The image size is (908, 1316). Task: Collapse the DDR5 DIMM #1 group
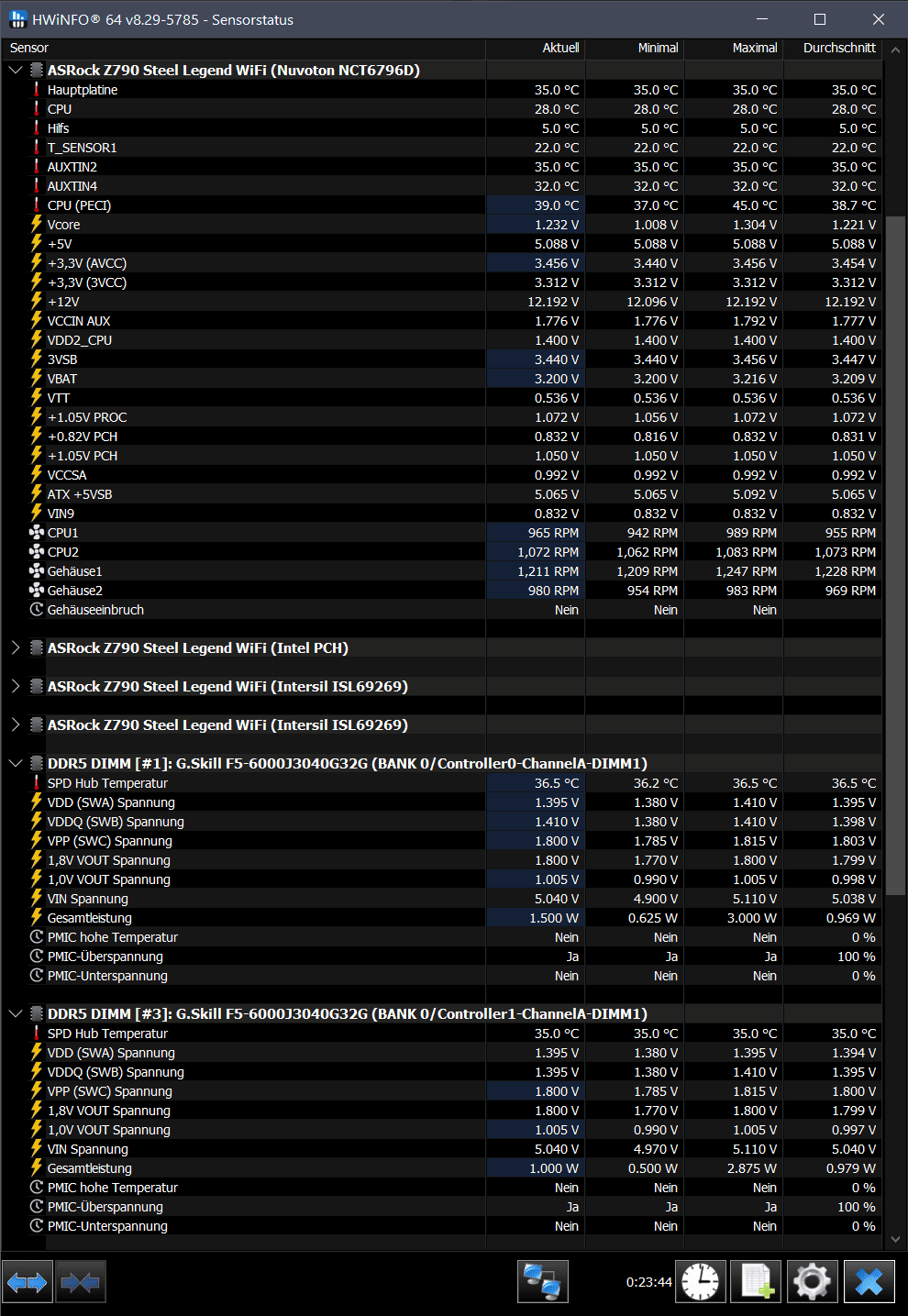pyautogui.click(x=16, y=764)
